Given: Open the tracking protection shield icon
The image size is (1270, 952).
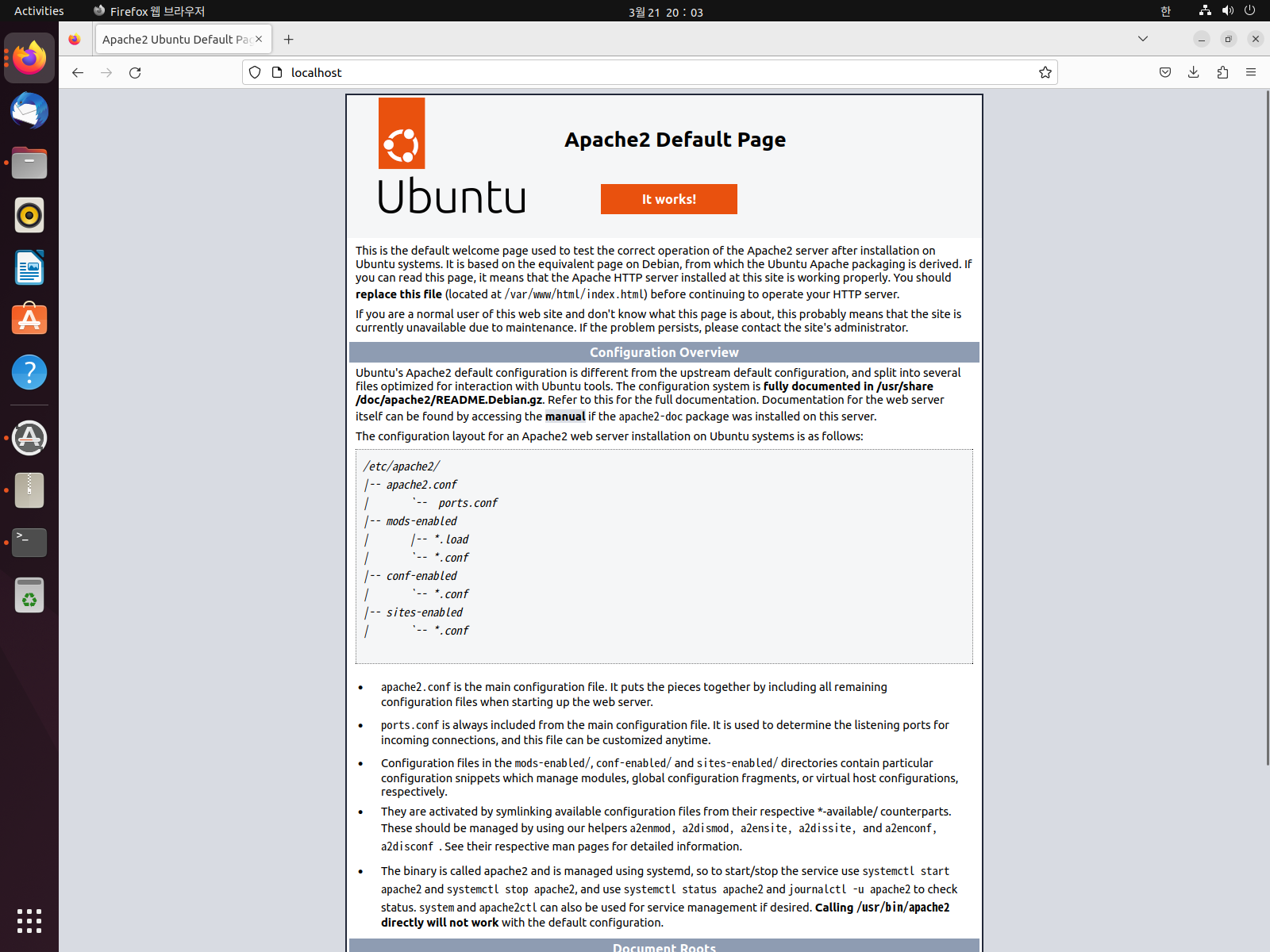Looking at the screenshot, I should pos(255,72).
